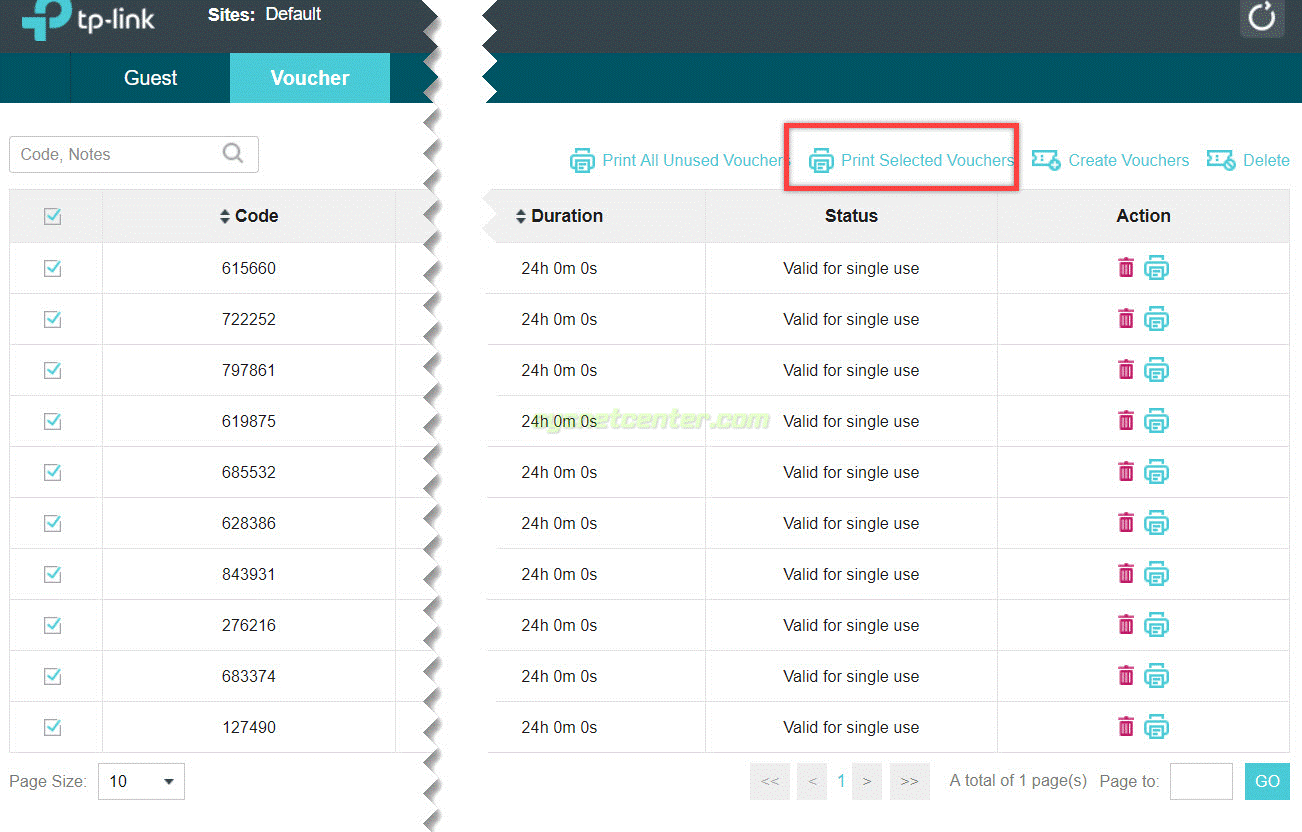The width and height of the screenshot is (1302, 832).
Task: Click voucher code 843931 text
Action: (249, 574)
